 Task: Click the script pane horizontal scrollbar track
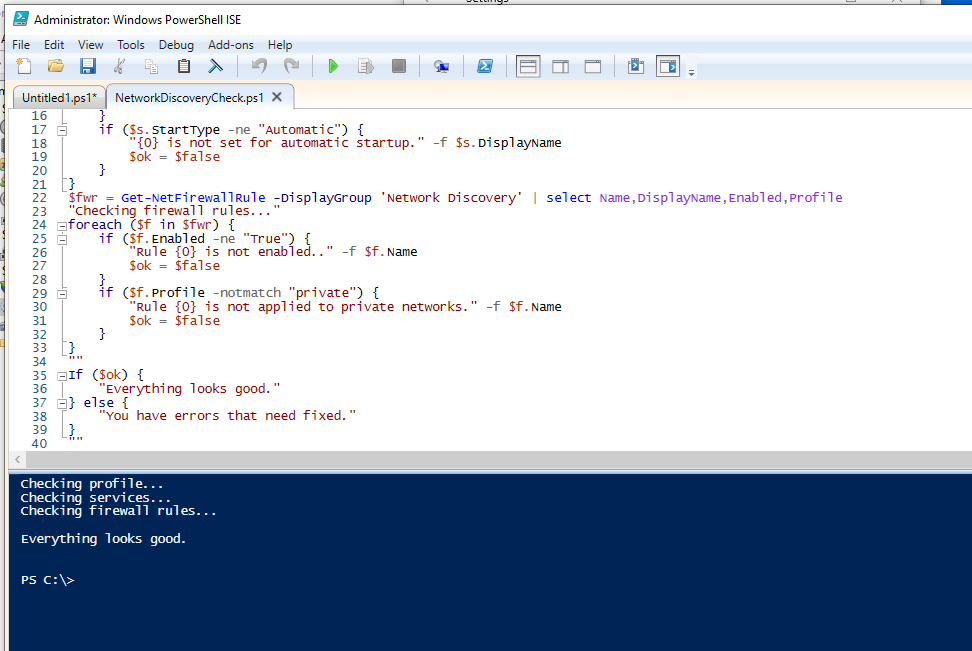pos(499,459)
